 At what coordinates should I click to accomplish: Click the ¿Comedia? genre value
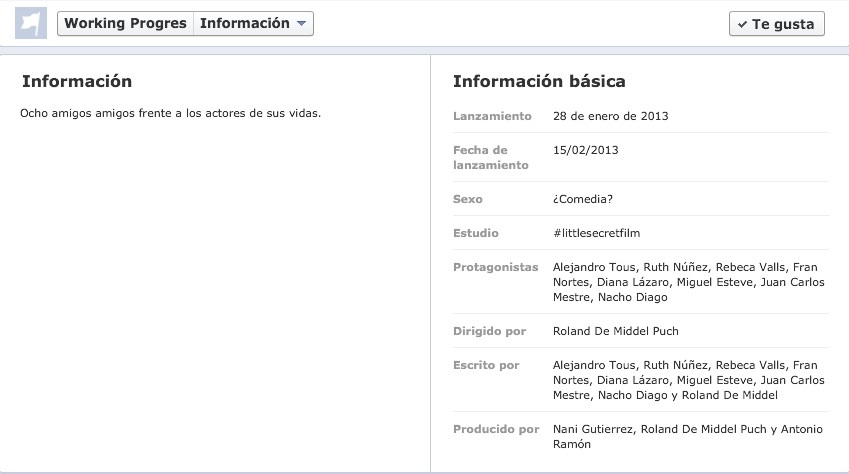pos(582,200)
